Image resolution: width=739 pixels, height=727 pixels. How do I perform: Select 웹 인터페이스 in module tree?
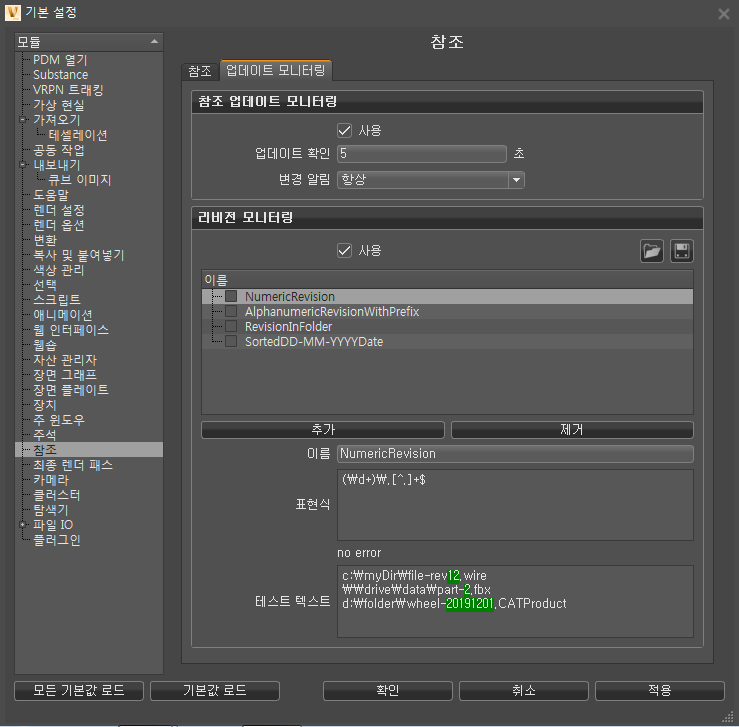71,330
